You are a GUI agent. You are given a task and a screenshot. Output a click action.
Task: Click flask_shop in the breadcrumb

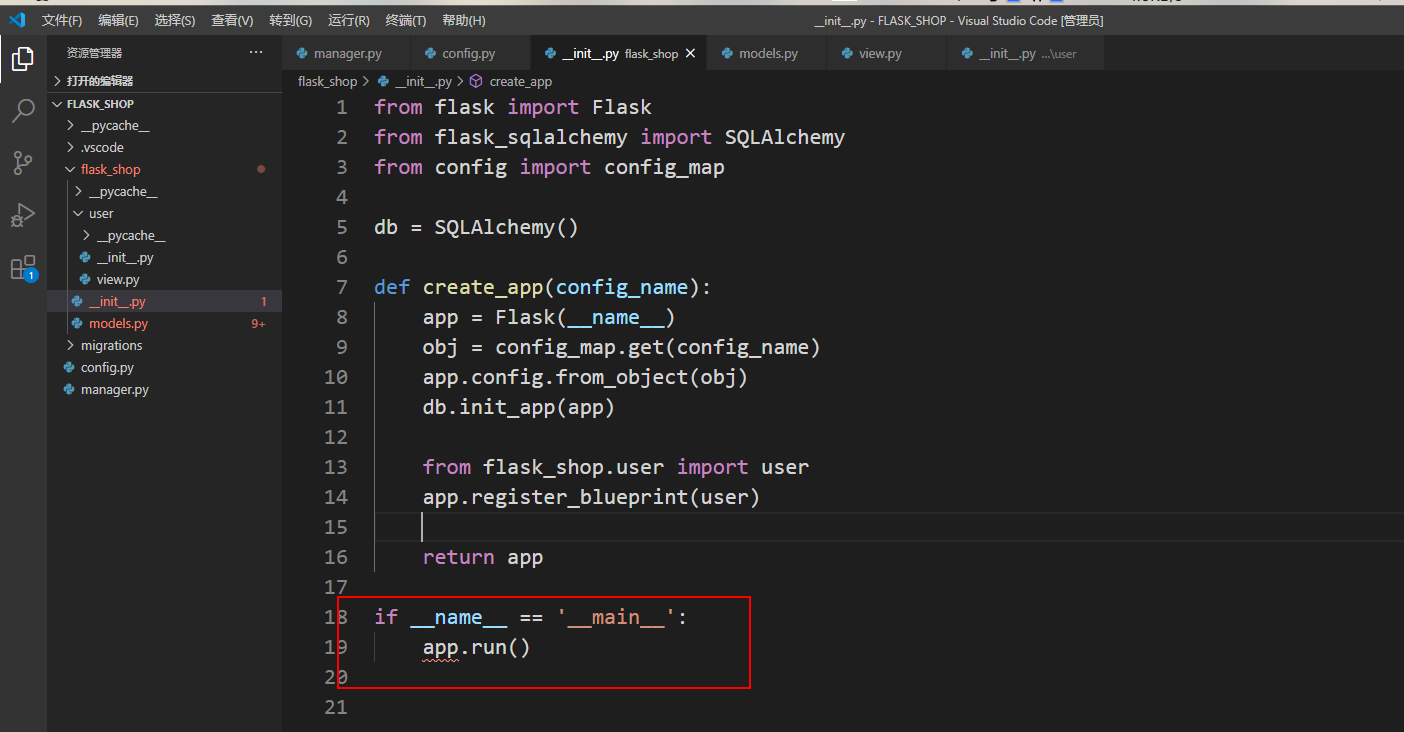pos(327,81)
